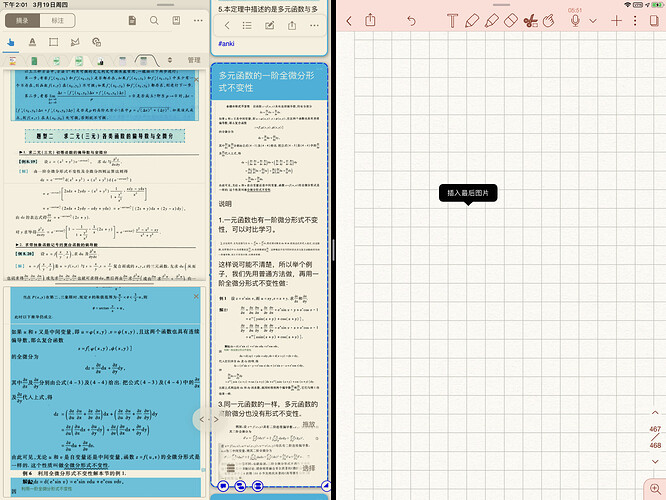
Task: Select the hand finger tool in Notability
Action: [549, 21]
